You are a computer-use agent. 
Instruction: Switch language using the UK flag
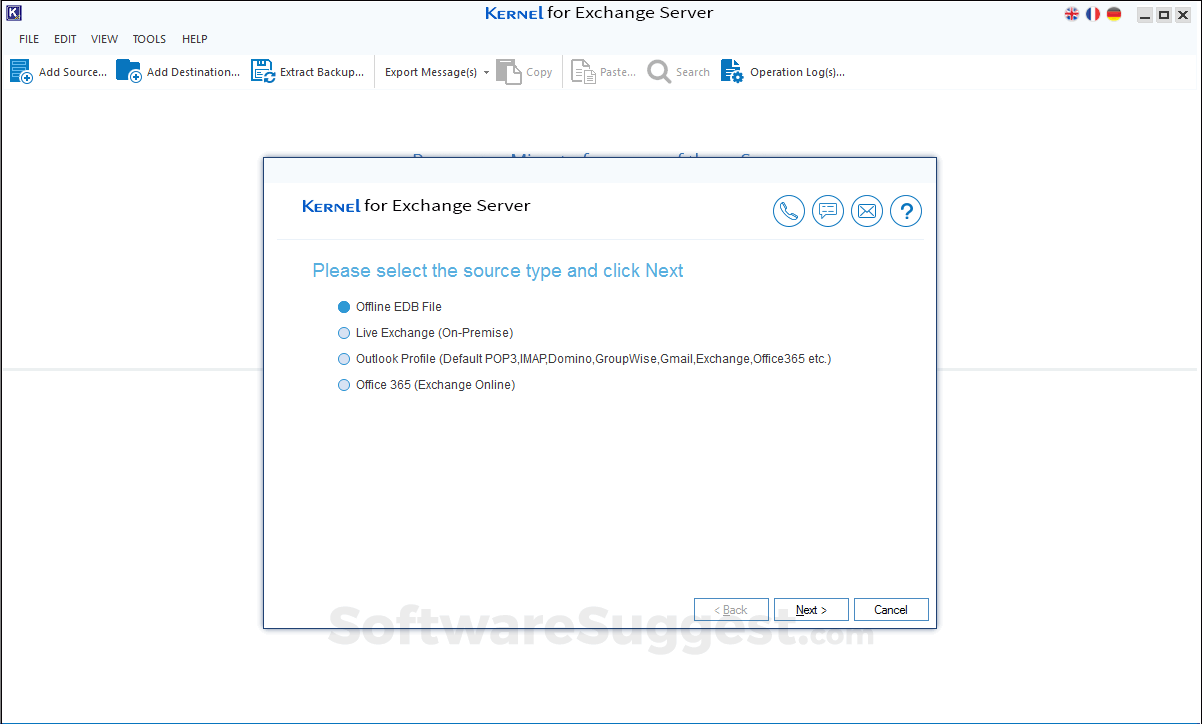click(1072, 14)
